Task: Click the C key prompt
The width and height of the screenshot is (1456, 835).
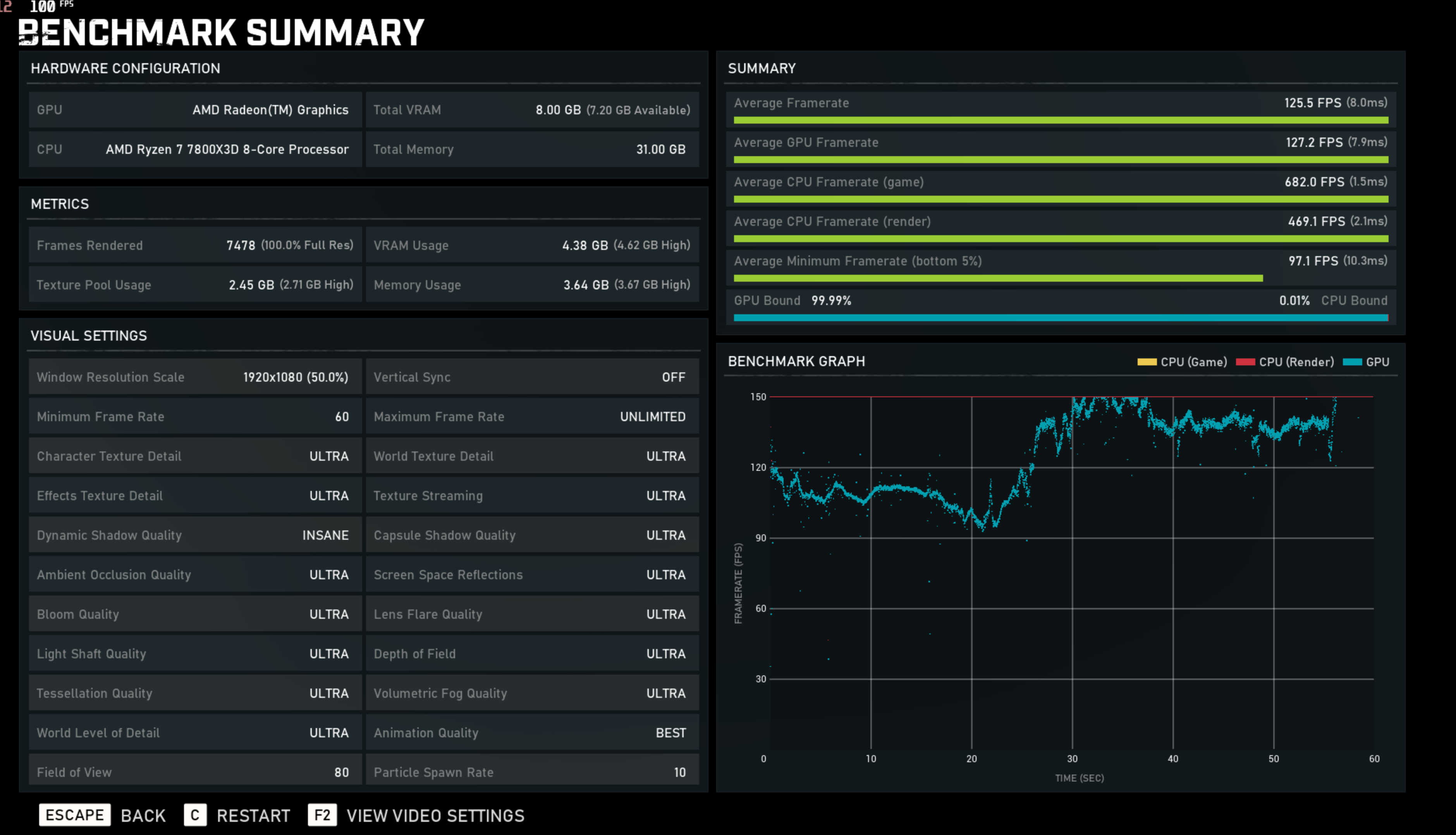Action: tap(195, 815)
